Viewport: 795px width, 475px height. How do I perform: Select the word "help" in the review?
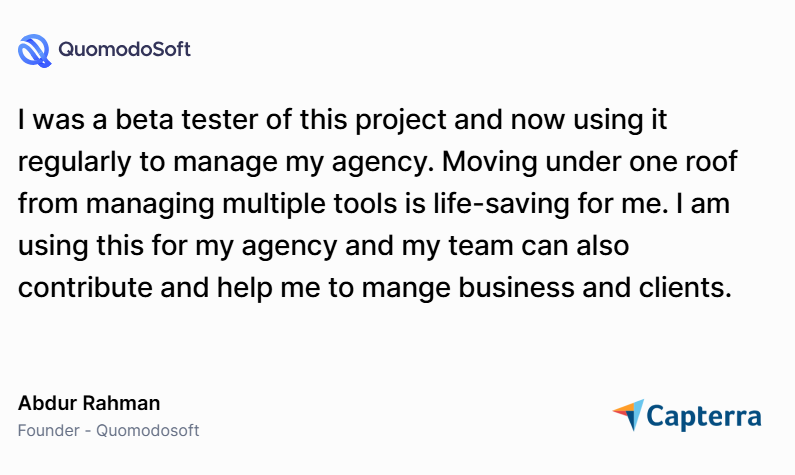pyautogui.click(x=258, y=289)
